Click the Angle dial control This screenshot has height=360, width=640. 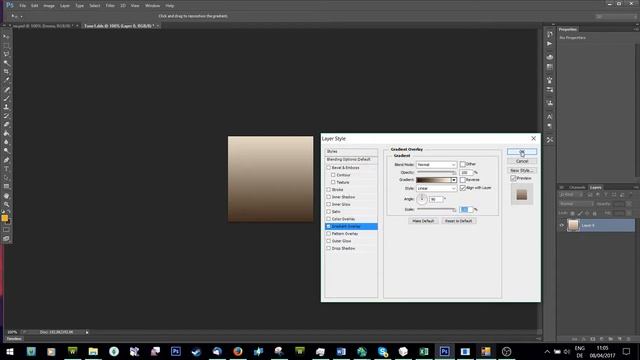click(x=422, y=199)
